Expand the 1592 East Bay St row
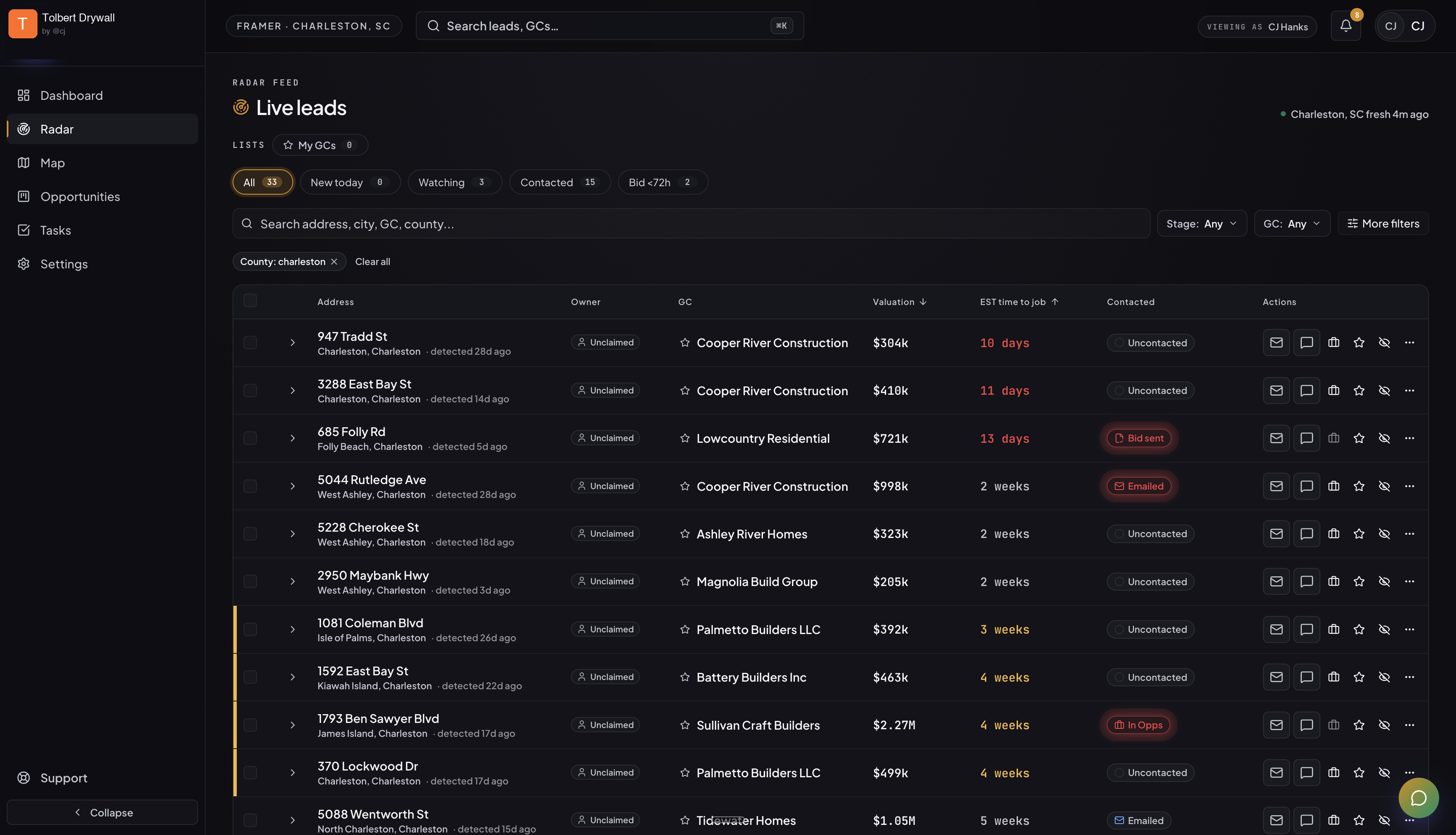The height and width of the screenshot is (835, 1456). (x=292, y=677)
